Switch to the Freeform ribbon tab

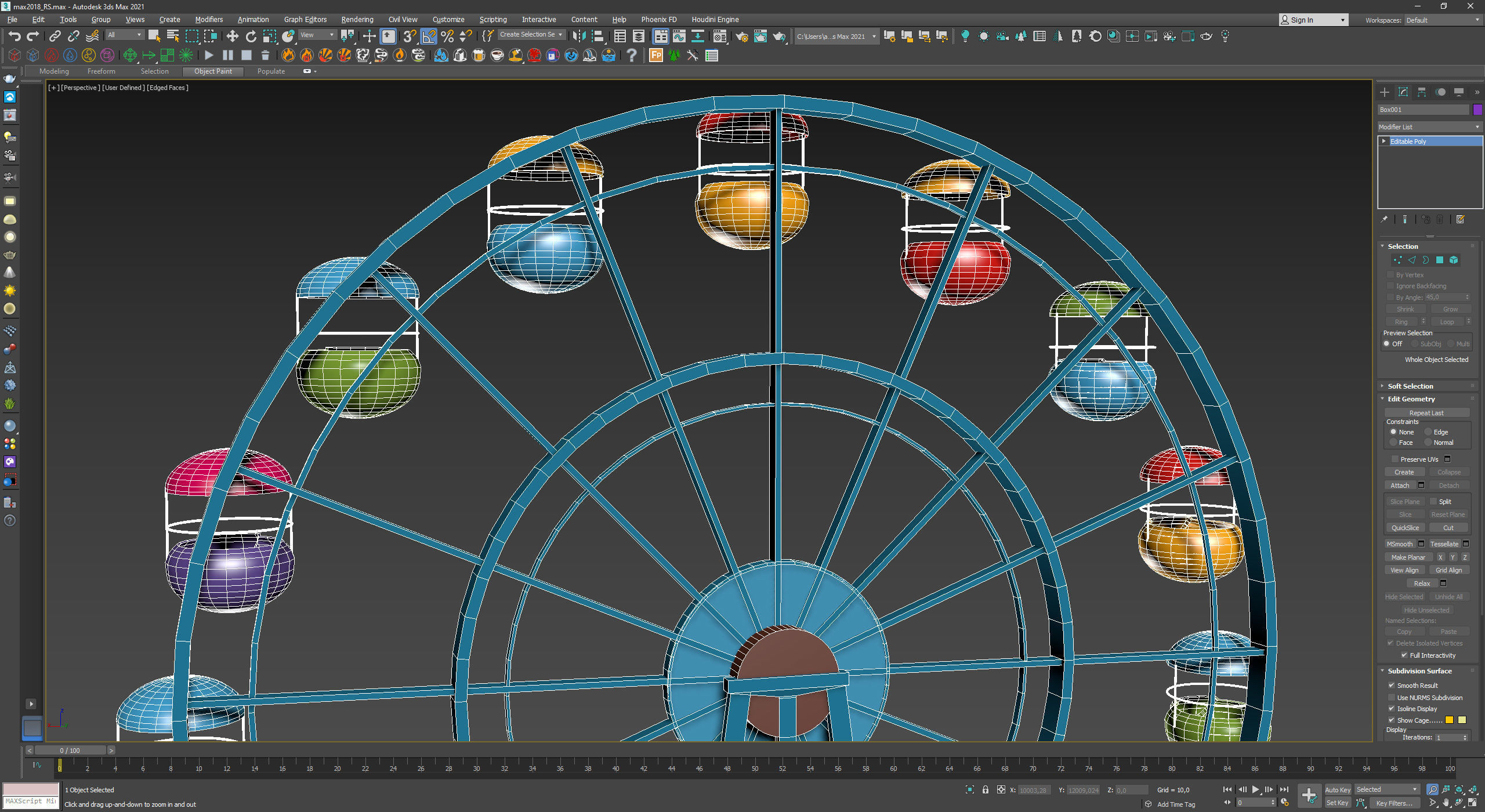tap(102, 71)
